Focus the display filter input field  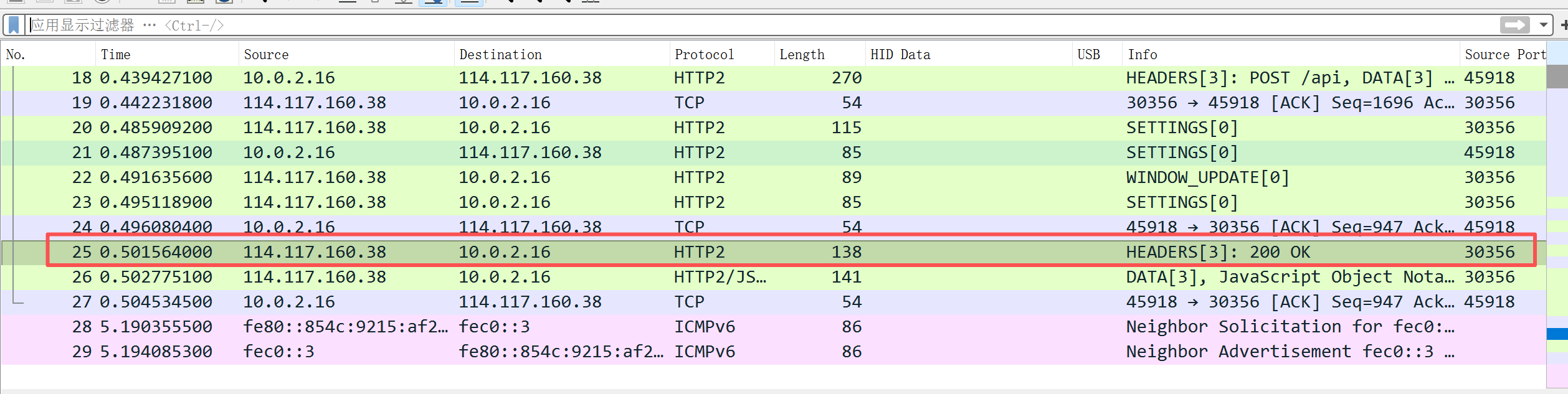coord(748,25)
